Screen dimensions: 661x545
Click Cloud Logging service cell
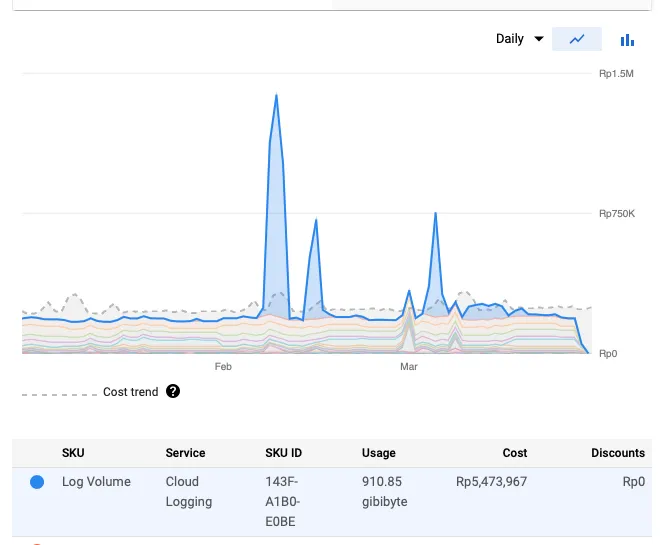189,491
